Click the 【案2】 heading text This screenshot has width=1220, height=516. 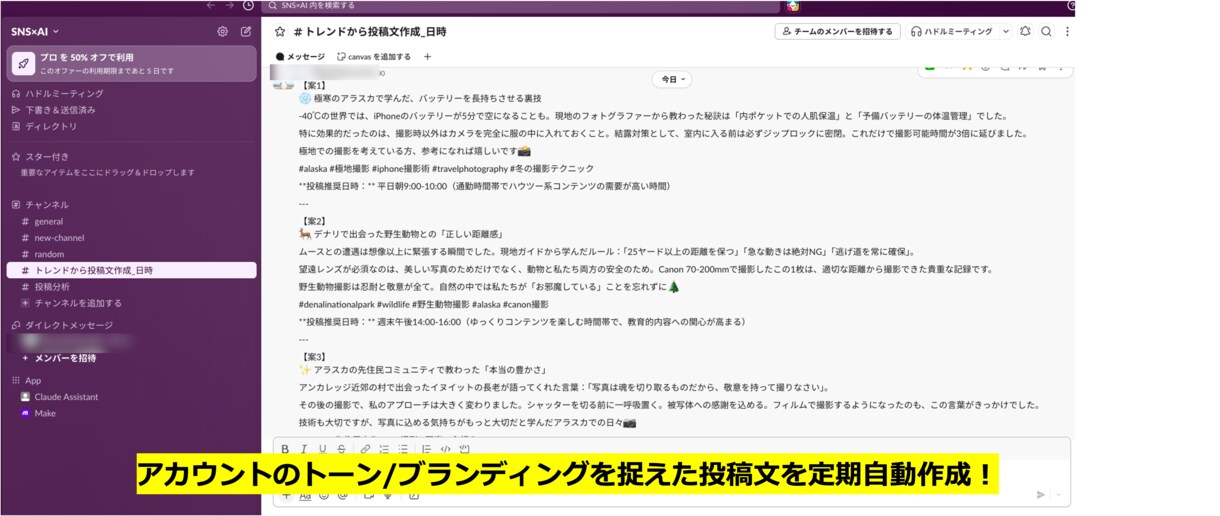[x=314, y=220]
